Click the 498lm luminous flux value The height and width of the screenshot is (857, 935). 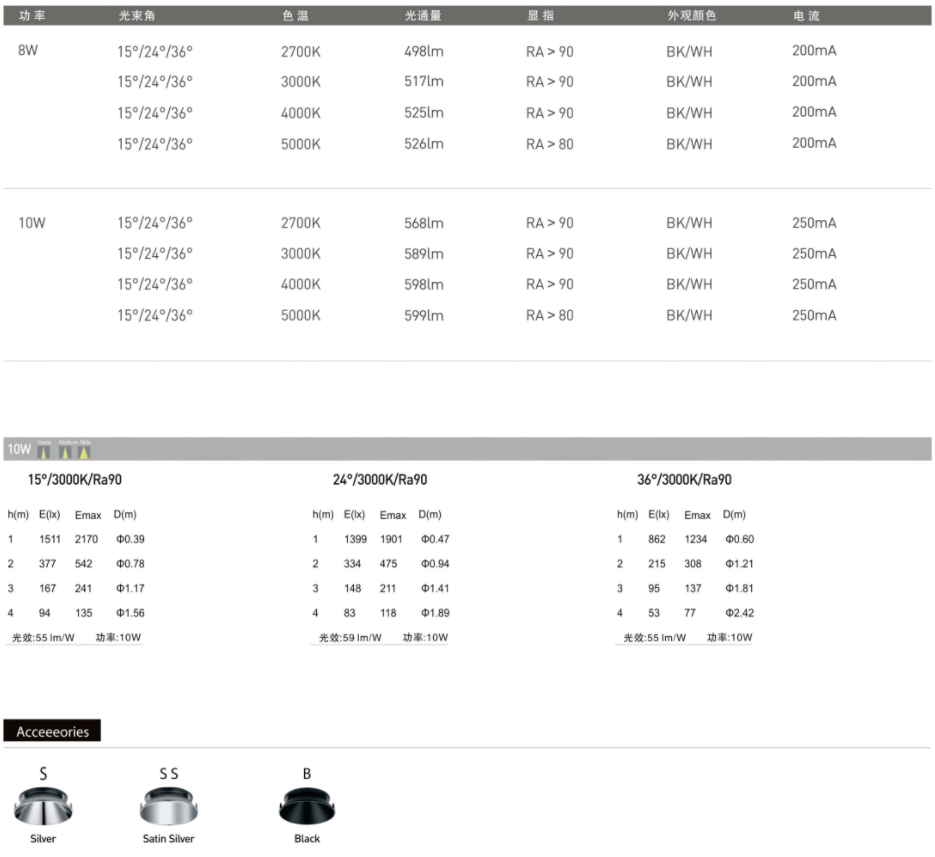[x=424, y=51]
